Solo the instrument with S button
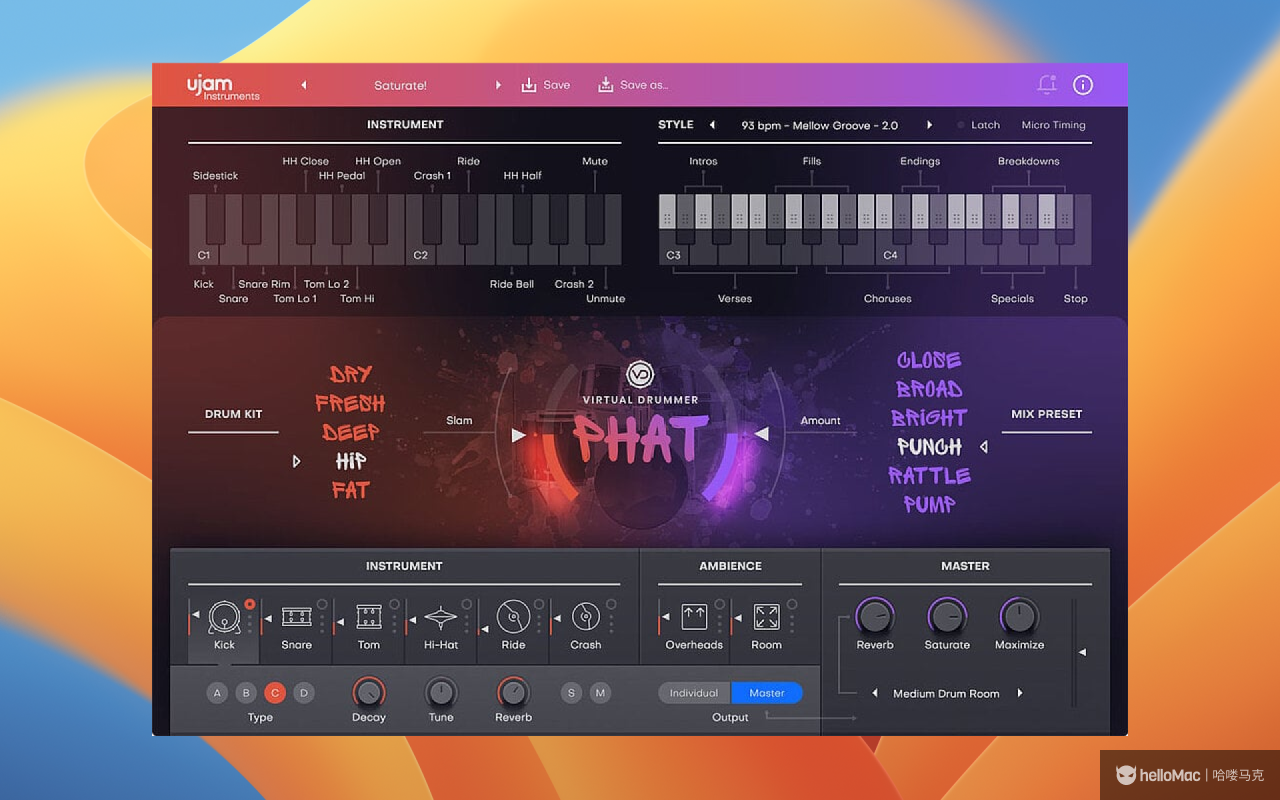1280x800 pixels. pyautogui.click(x=571, y=693)
